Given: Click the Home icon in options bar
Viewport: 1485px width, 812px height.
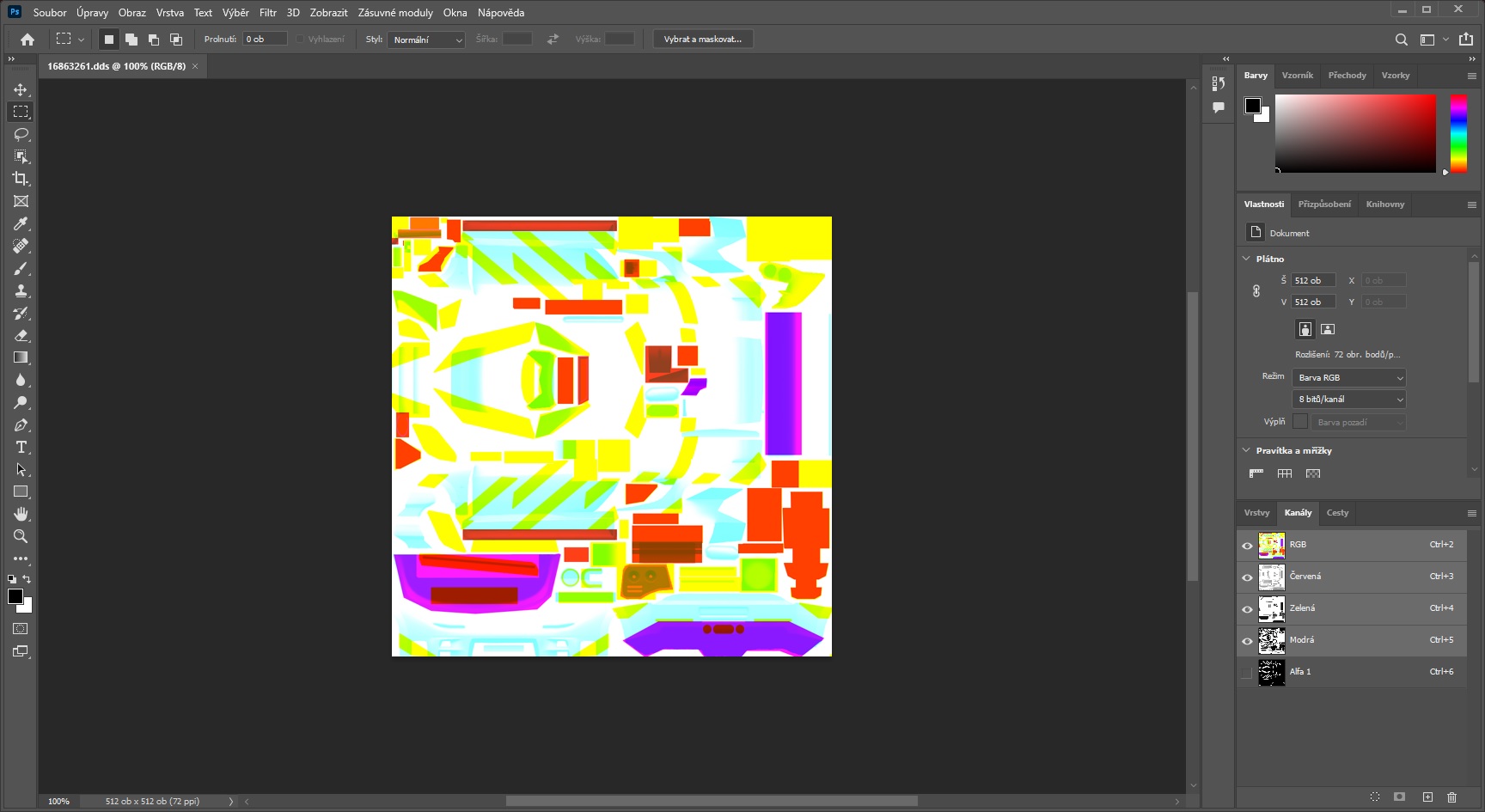Looking at the screenshot, I should click(x=27, y=40).
